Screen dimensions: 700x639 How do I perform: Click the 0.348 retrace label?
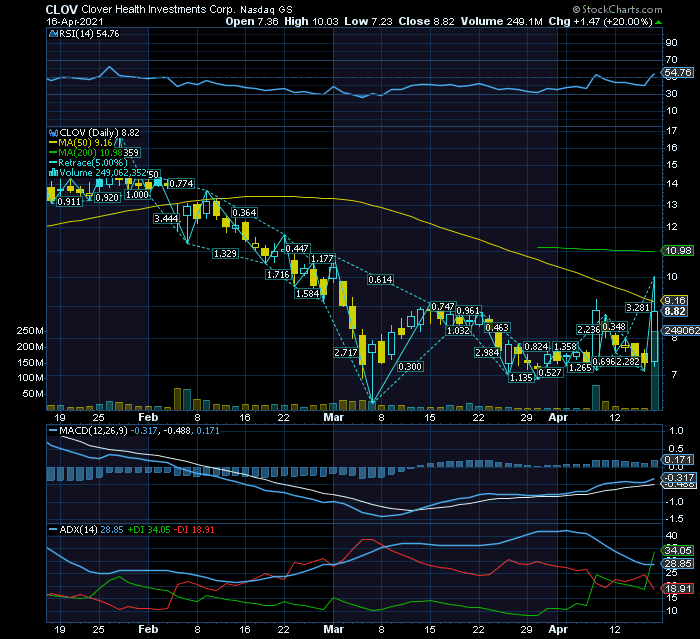[x=614, y=327]
